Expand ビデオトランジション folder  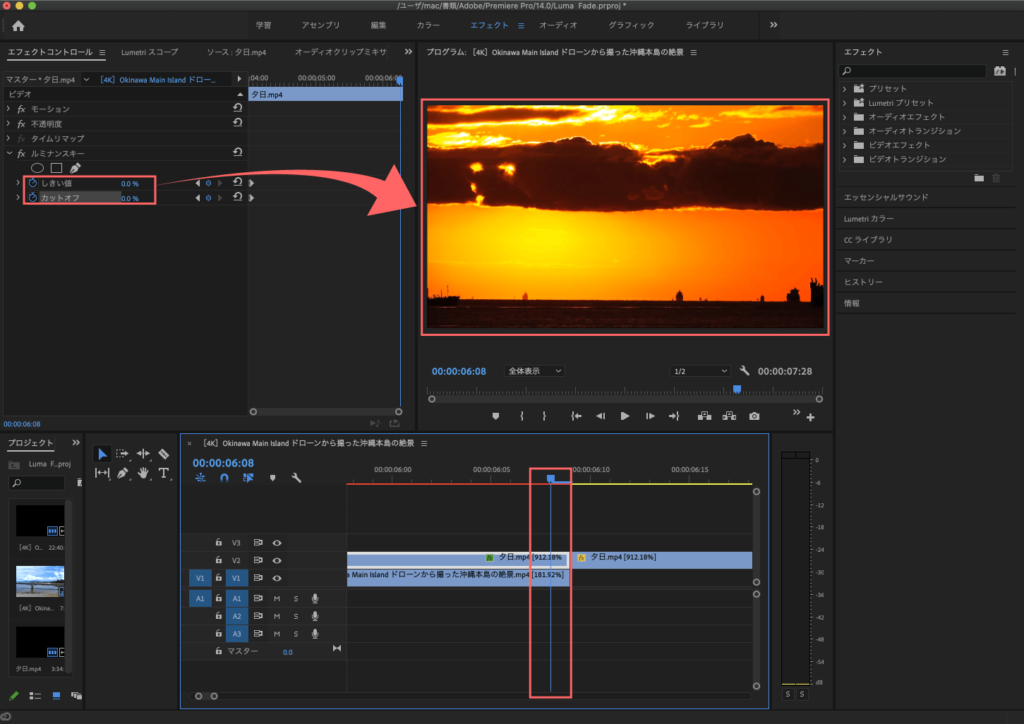point(844,159)
